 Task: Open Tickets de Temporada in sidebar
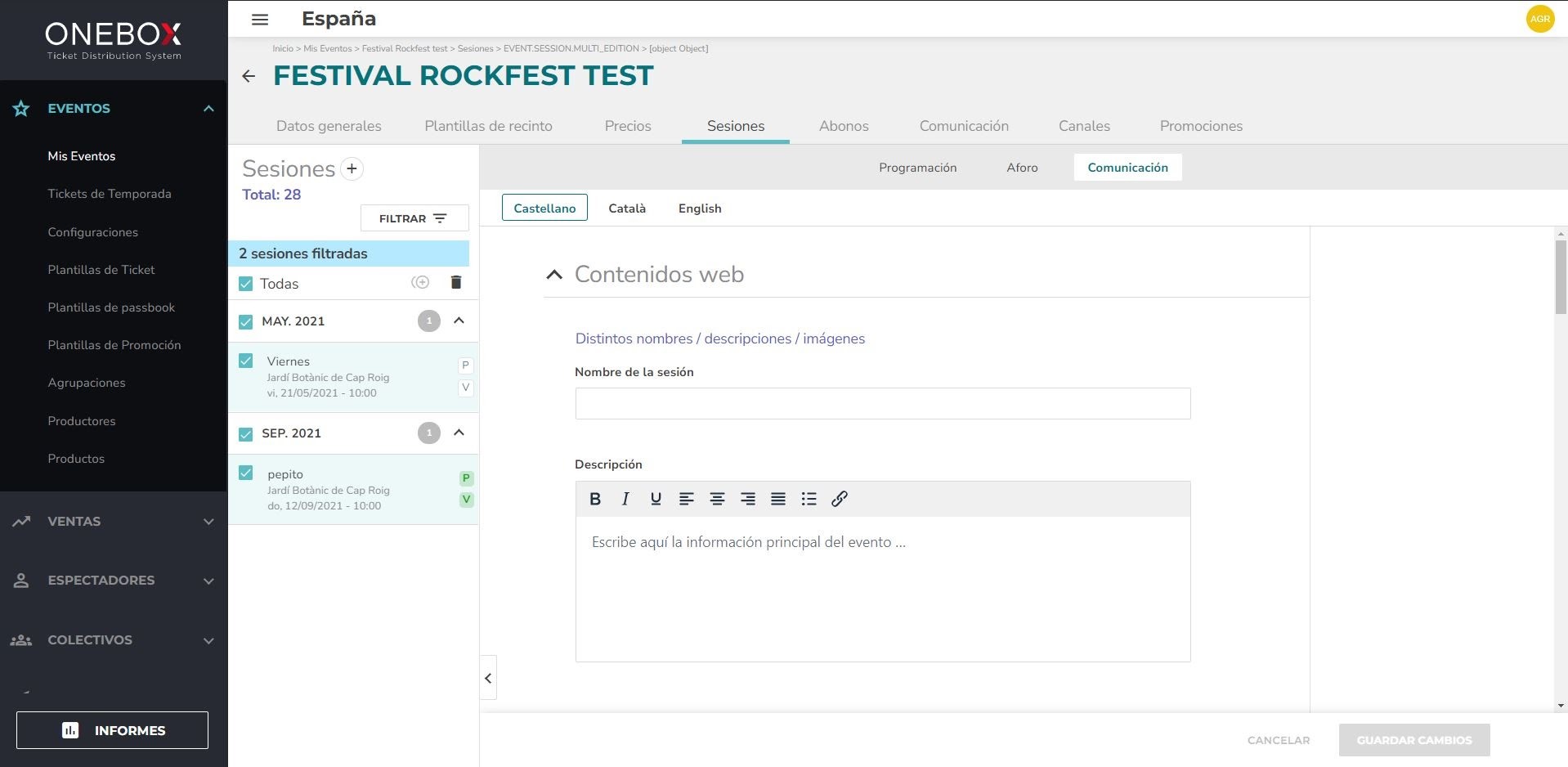pyautogui.click(x=110, y=194)
